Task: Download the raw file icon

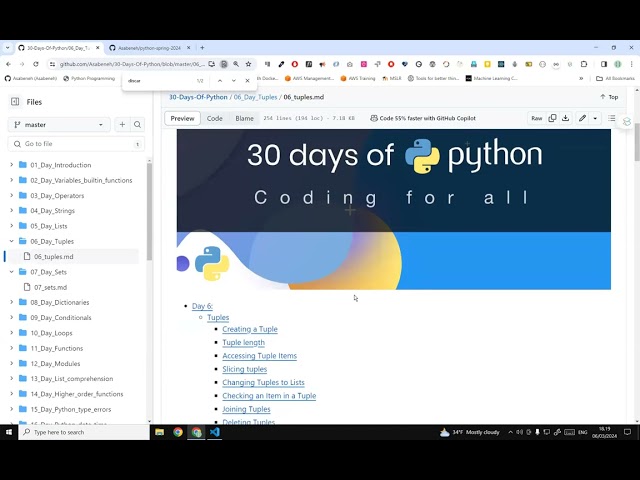Action: pos(566,118)
